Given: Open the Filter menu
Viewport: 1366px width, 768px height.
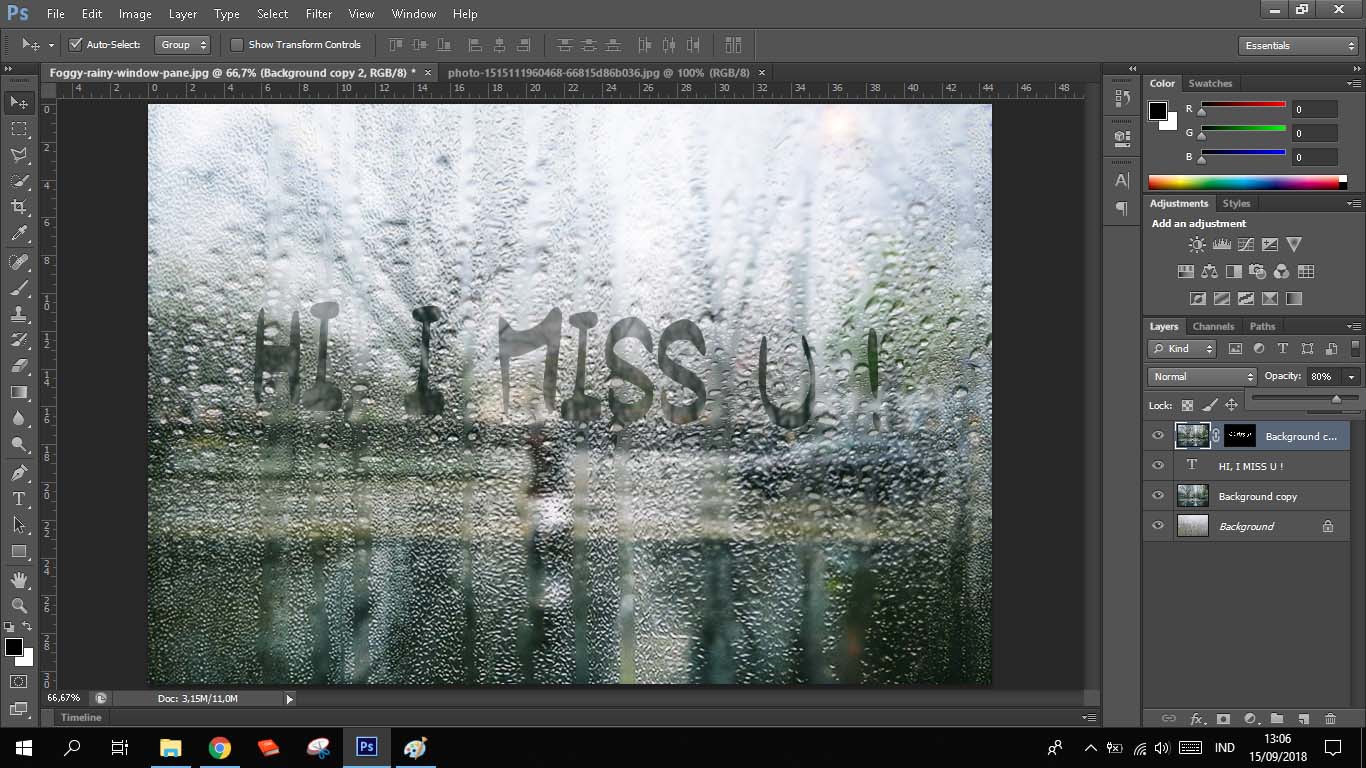Looking at the screenshot, I should [319, 14].
